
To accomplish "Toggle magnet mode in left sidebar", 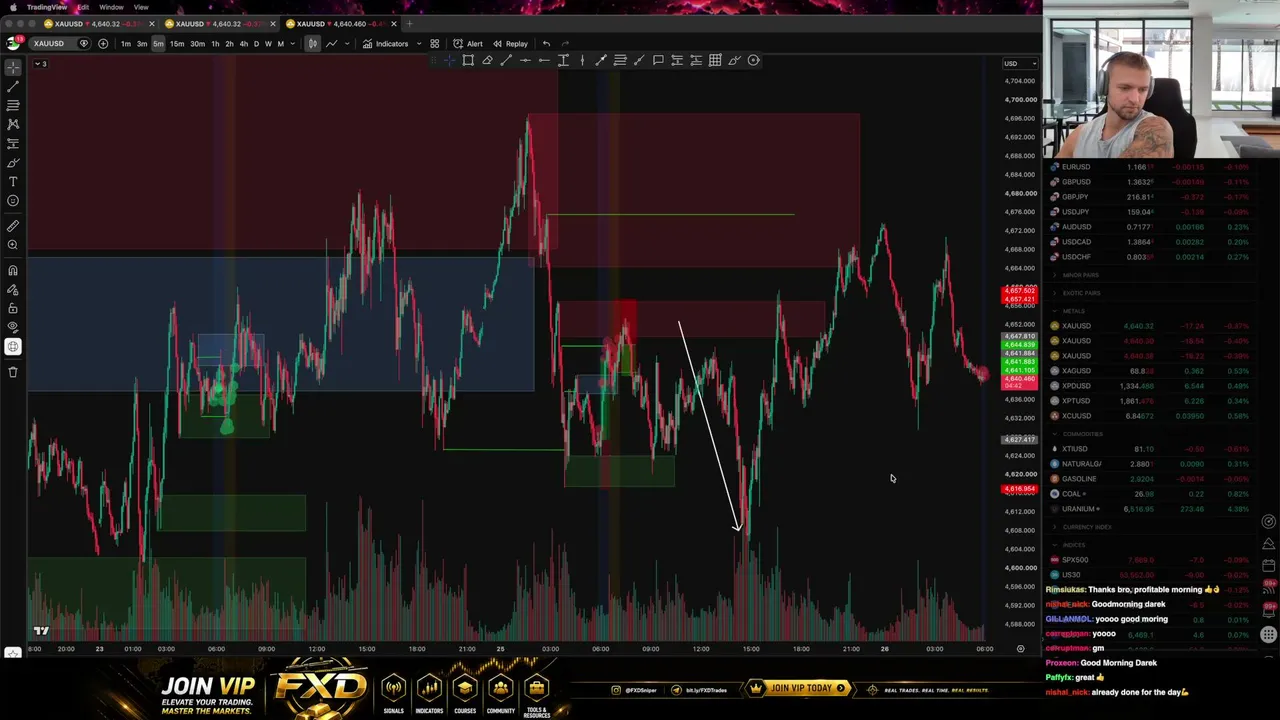I will coord(13,270).
